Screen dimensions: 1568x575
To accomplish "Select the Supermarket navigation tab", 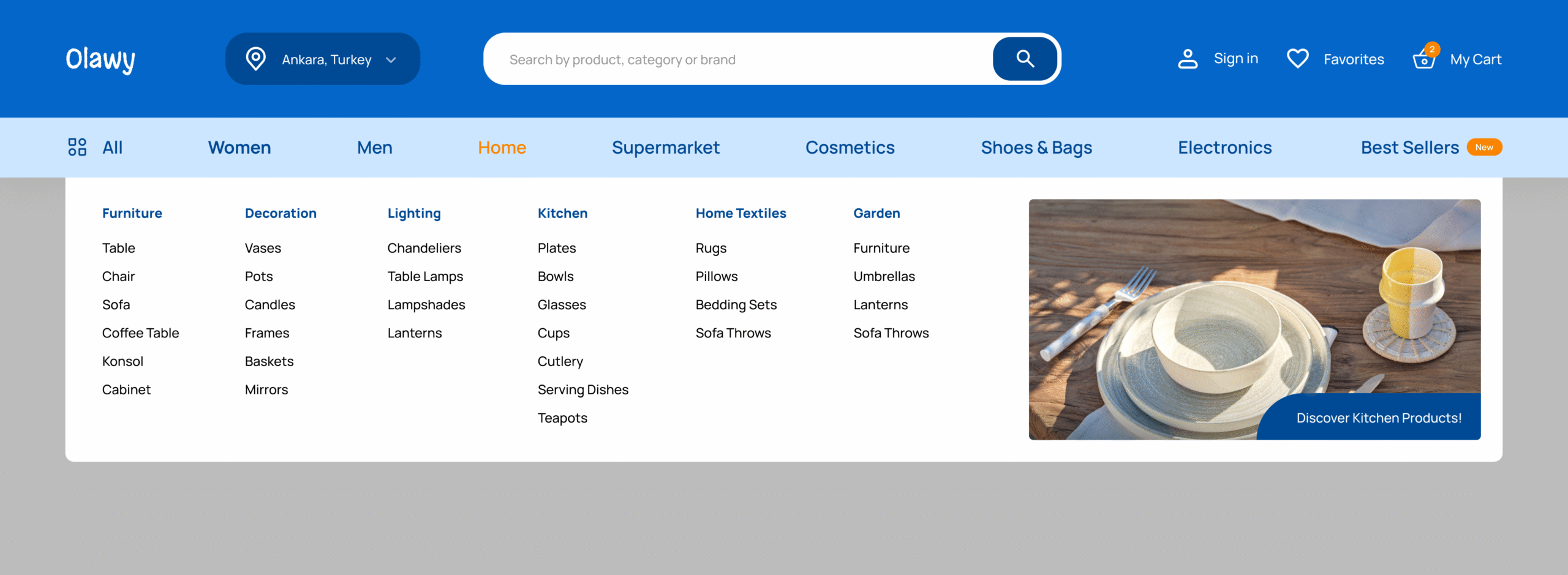I will coord(665,148).
